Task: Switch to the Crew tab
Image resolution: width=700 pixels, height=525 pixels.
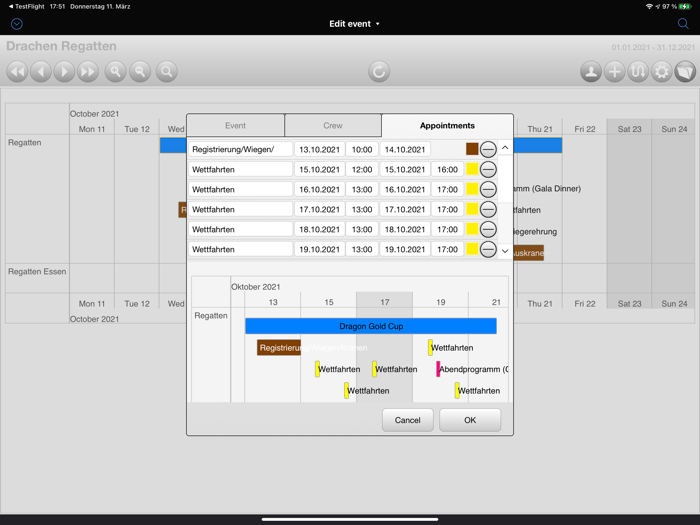Action: click(x=333, y=125)
